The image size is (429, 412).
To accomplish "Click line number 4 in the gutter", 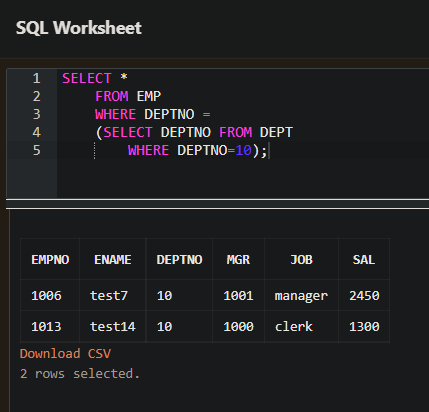I will 36,132.
